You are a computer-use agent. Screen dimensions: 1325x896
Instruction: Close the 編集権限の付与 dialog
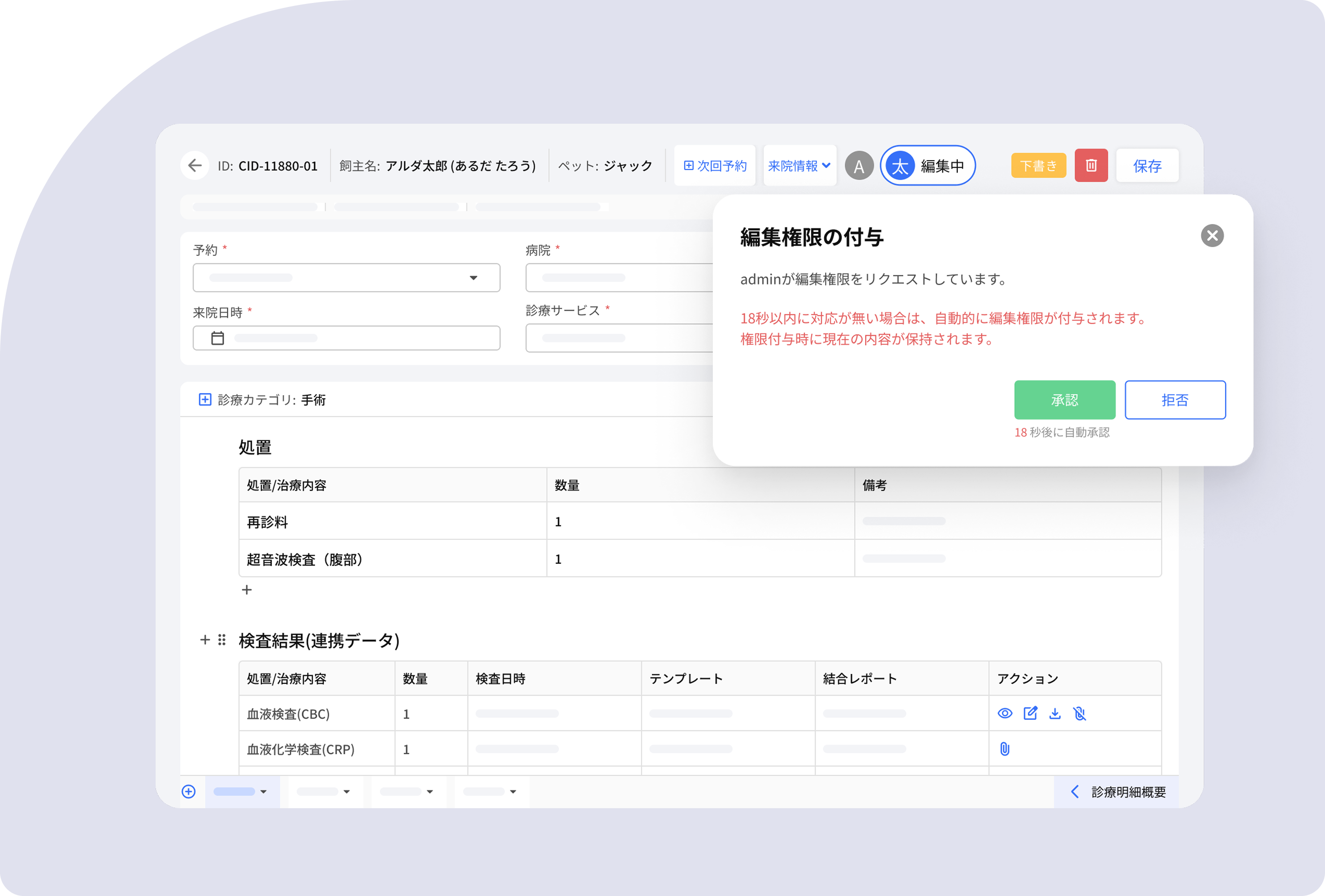[x=1212, y=235]
